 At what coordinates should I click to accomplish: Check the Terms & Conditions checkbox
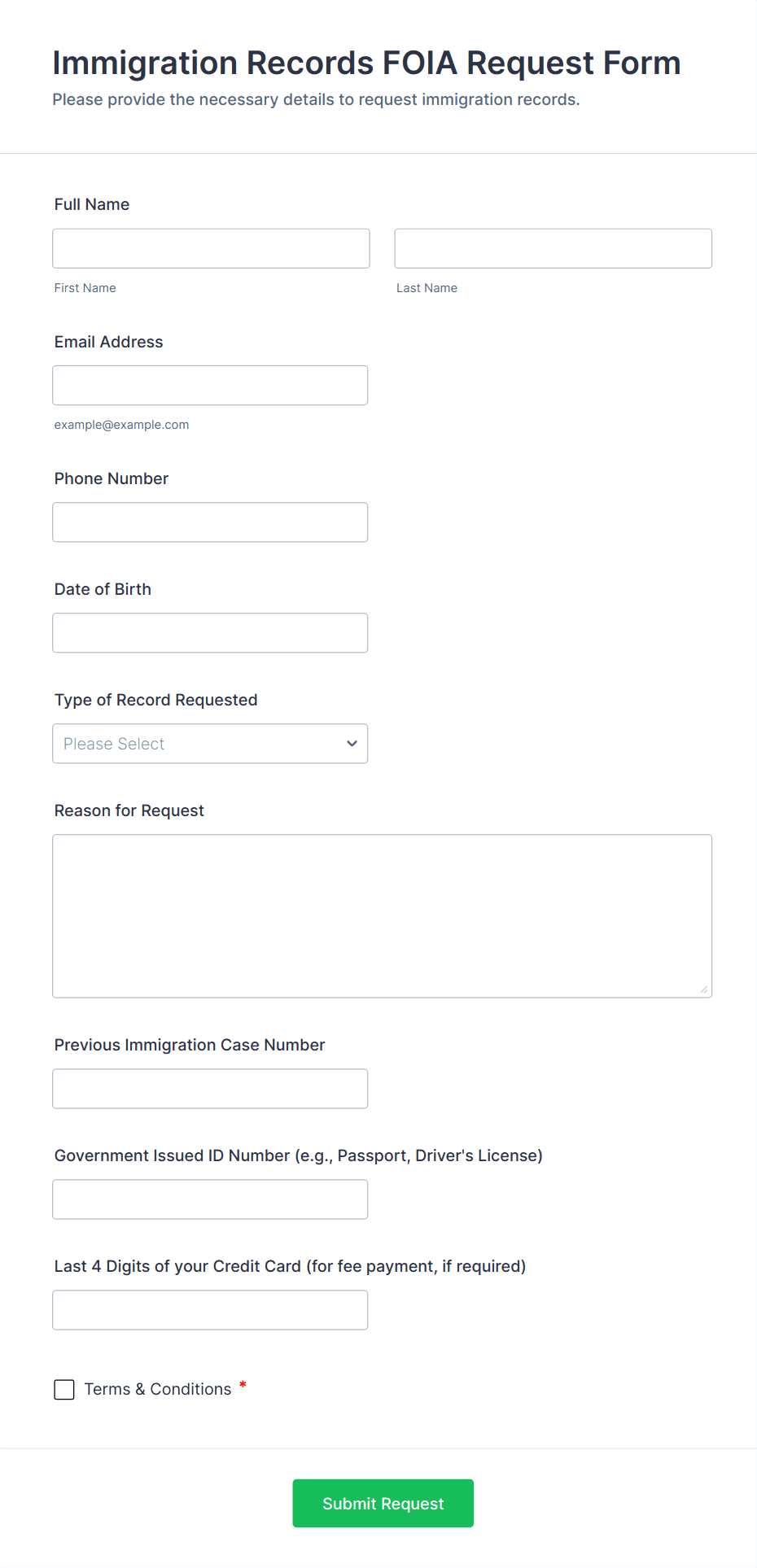click(x=64, y=1389)
